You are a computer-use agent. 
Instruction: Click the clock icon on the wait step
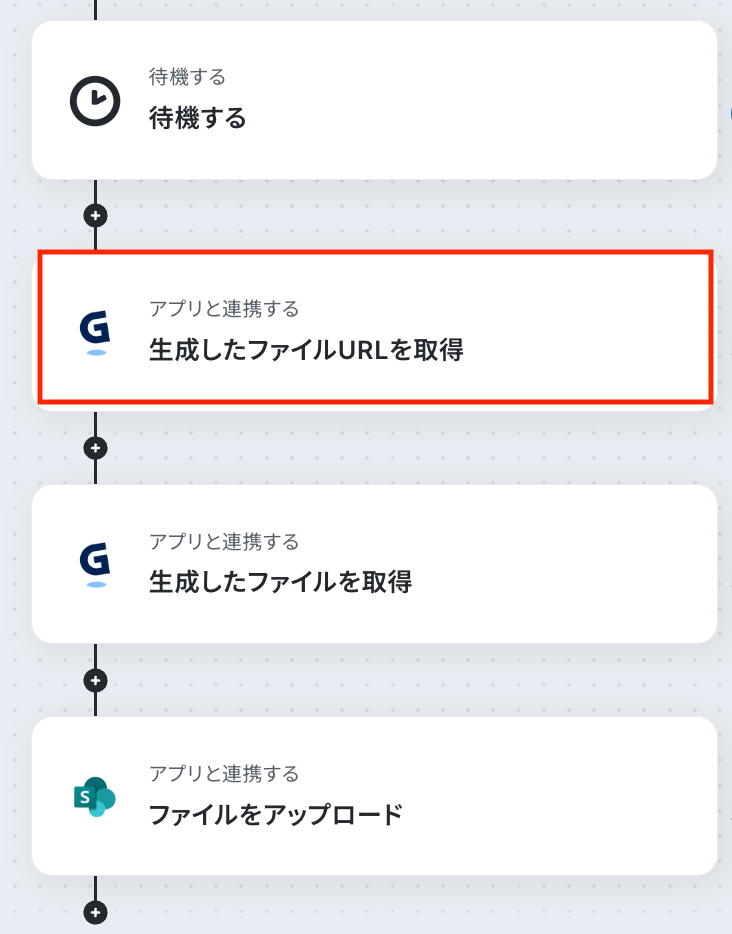(95, 101)
